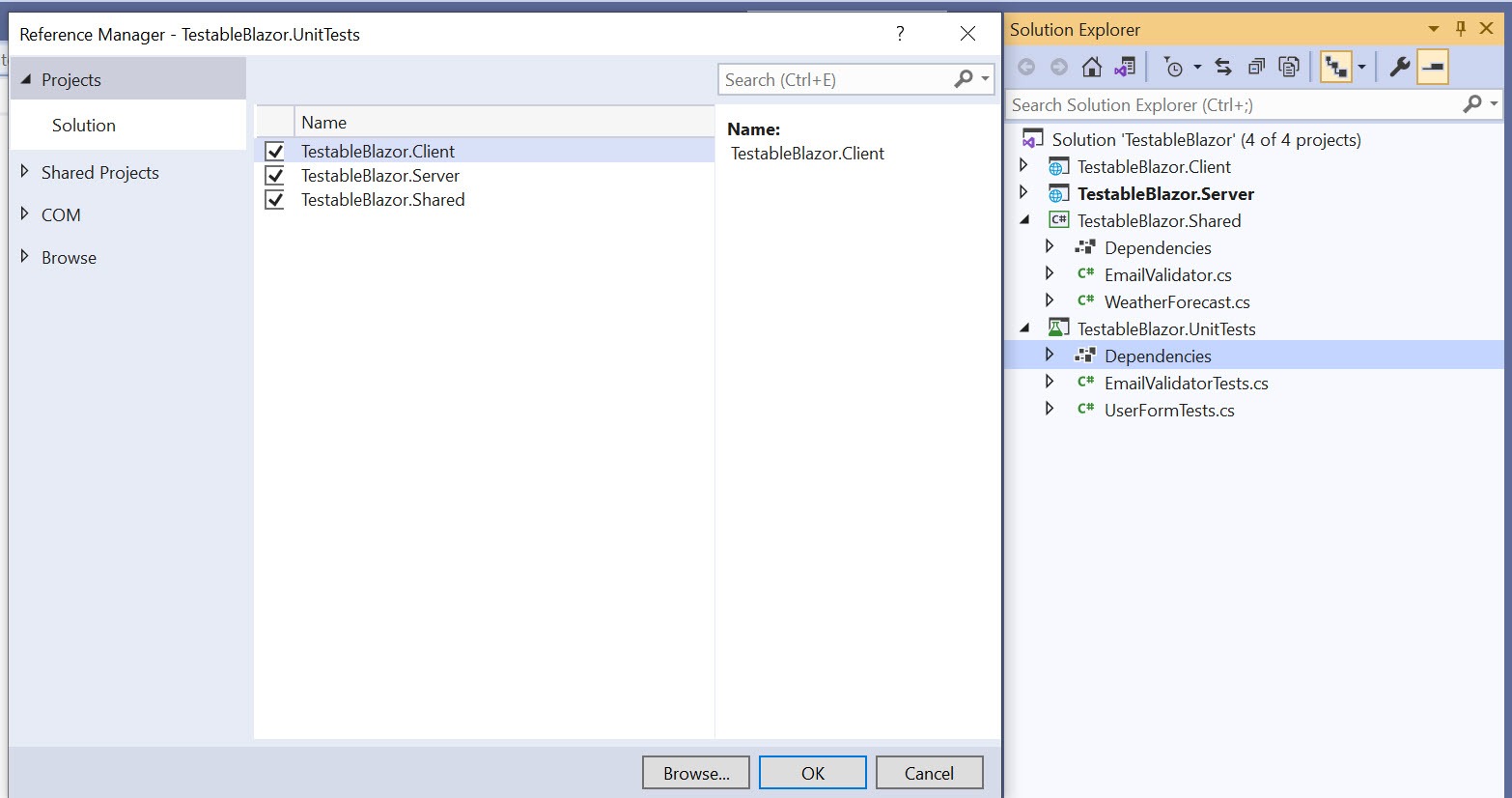
Task: Uncheck the TestableBlazor.Client reference checkbox
Action: 275,151
